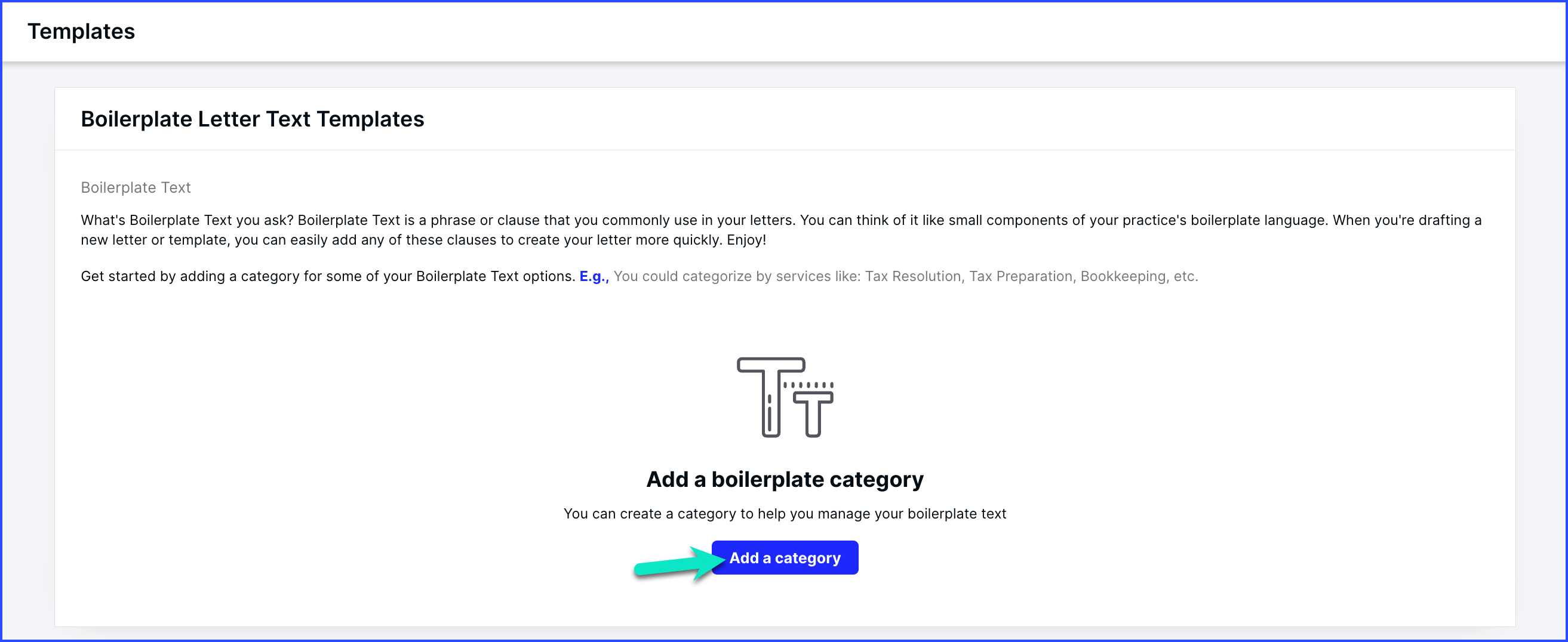Click the word category on blue button

pos(807,558)
